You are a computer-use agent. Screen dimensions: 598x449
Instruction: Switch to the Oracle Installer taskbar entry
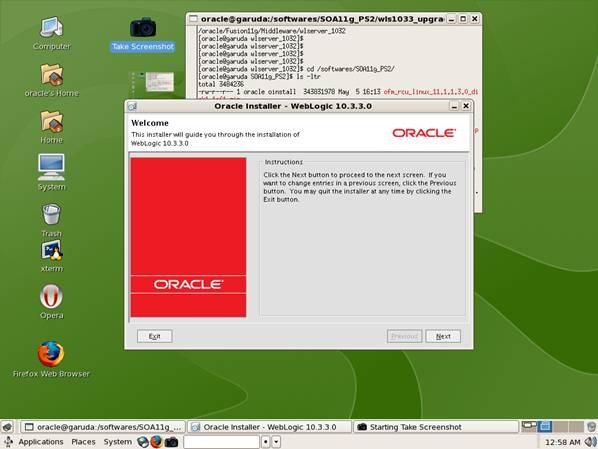(x=270, y=427)
